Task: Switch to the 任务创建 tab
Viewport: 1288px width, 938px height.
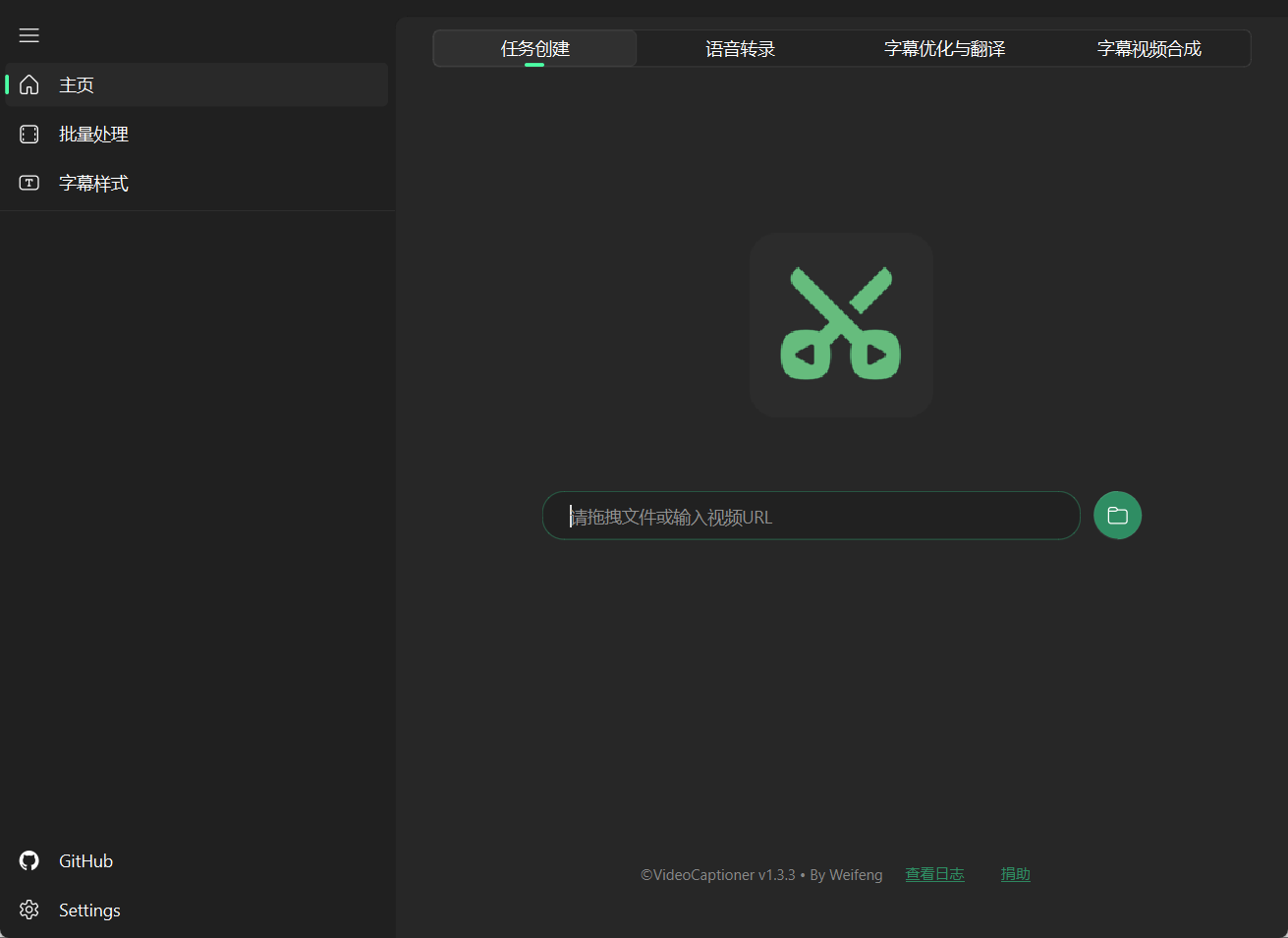Action: pyautogui.click(x=535, y=49)
